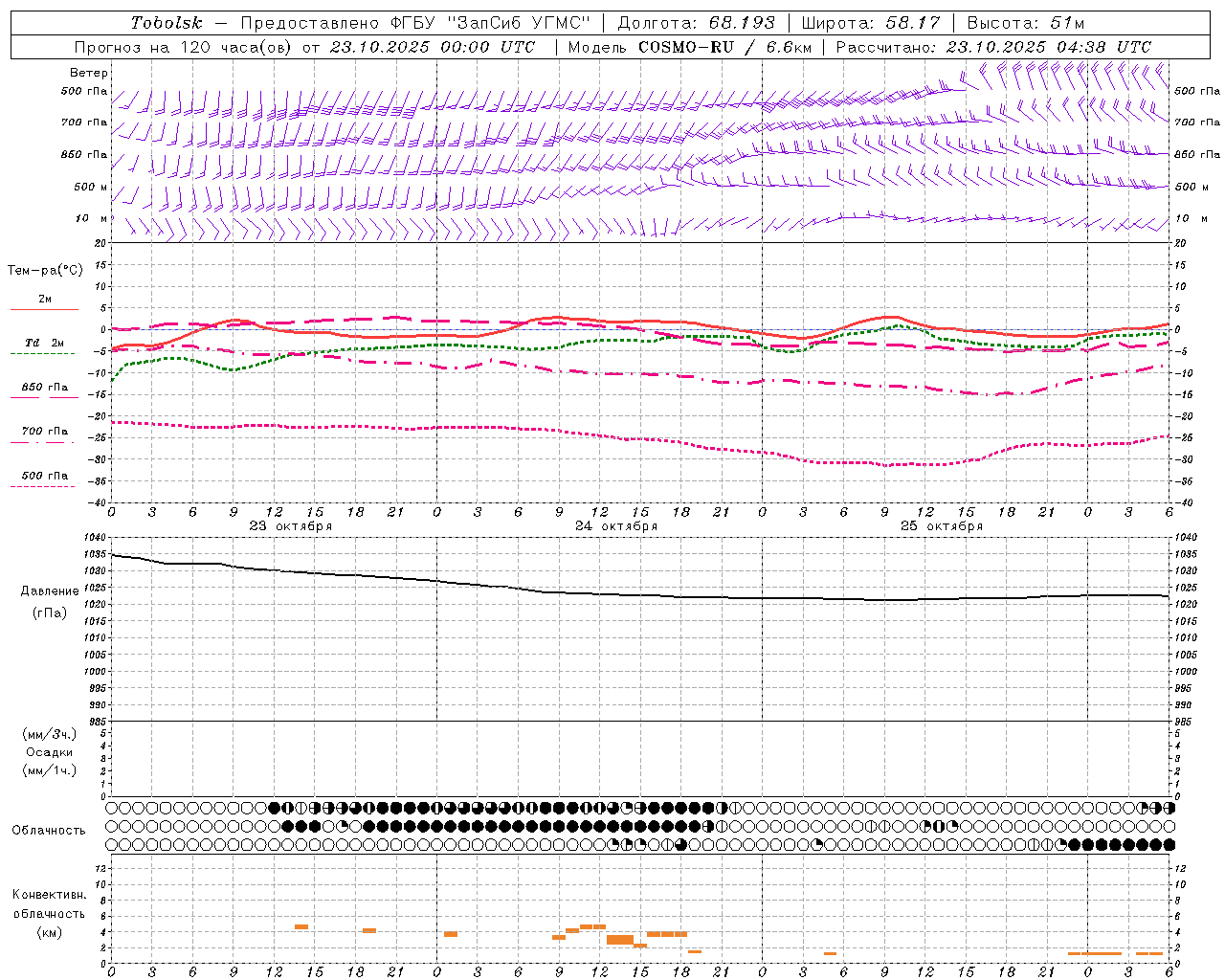Image resolution: width=1225 pixels, height=980 pixels.
Task: Click the solid red line swatch under '2м'
Action: pyautogui.click(x=44, y=309)
